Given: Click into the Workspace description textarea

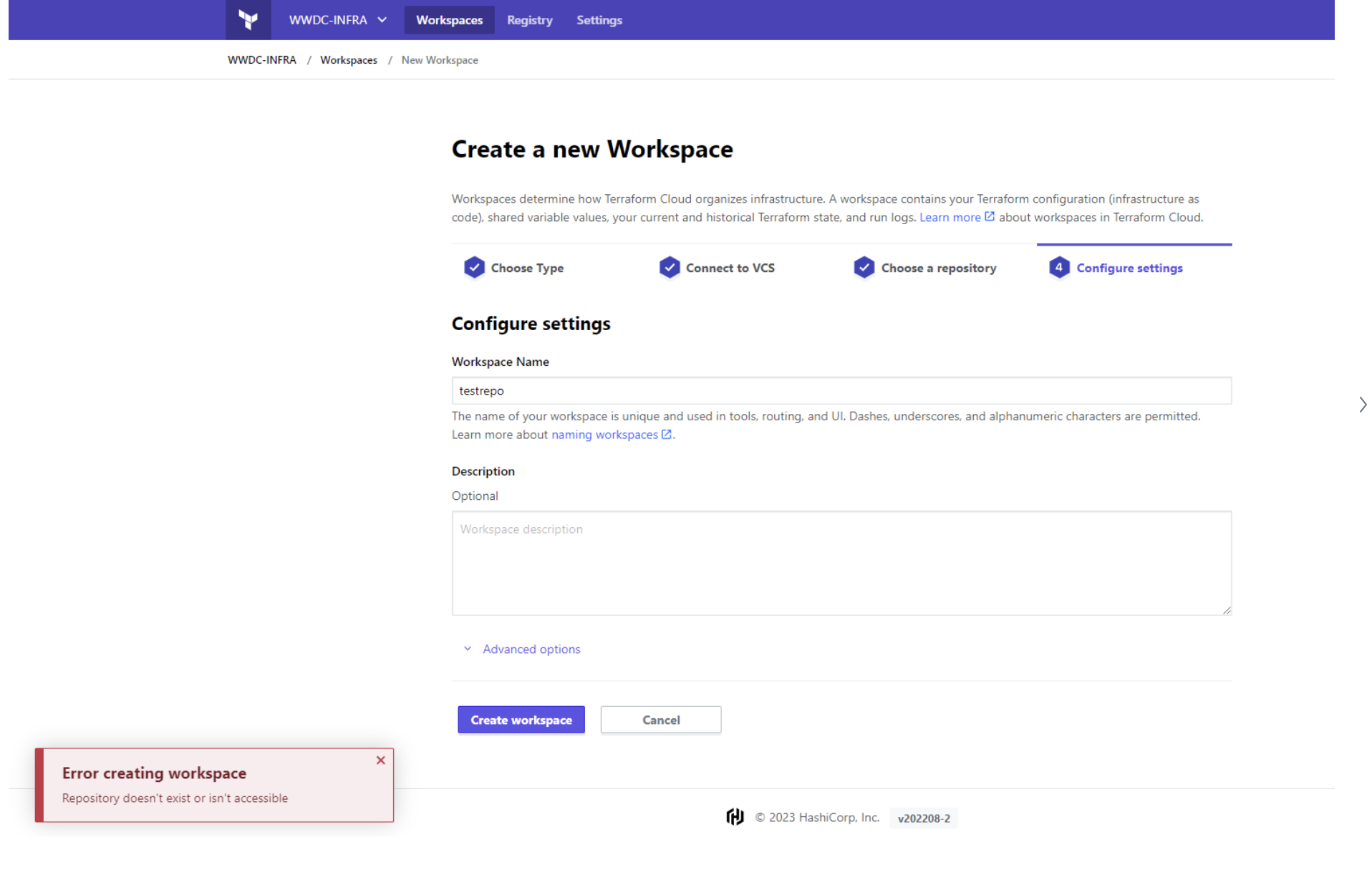Looking at the screenshot, I should [x=841, y=563].
